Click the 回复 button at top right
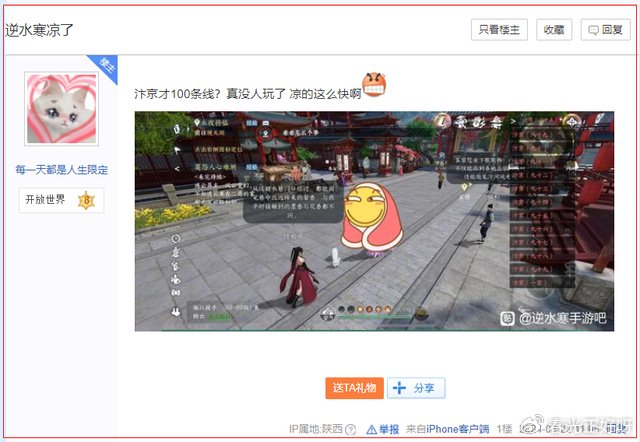The width and height of the screenshot is (640, 442). (606, 30)
